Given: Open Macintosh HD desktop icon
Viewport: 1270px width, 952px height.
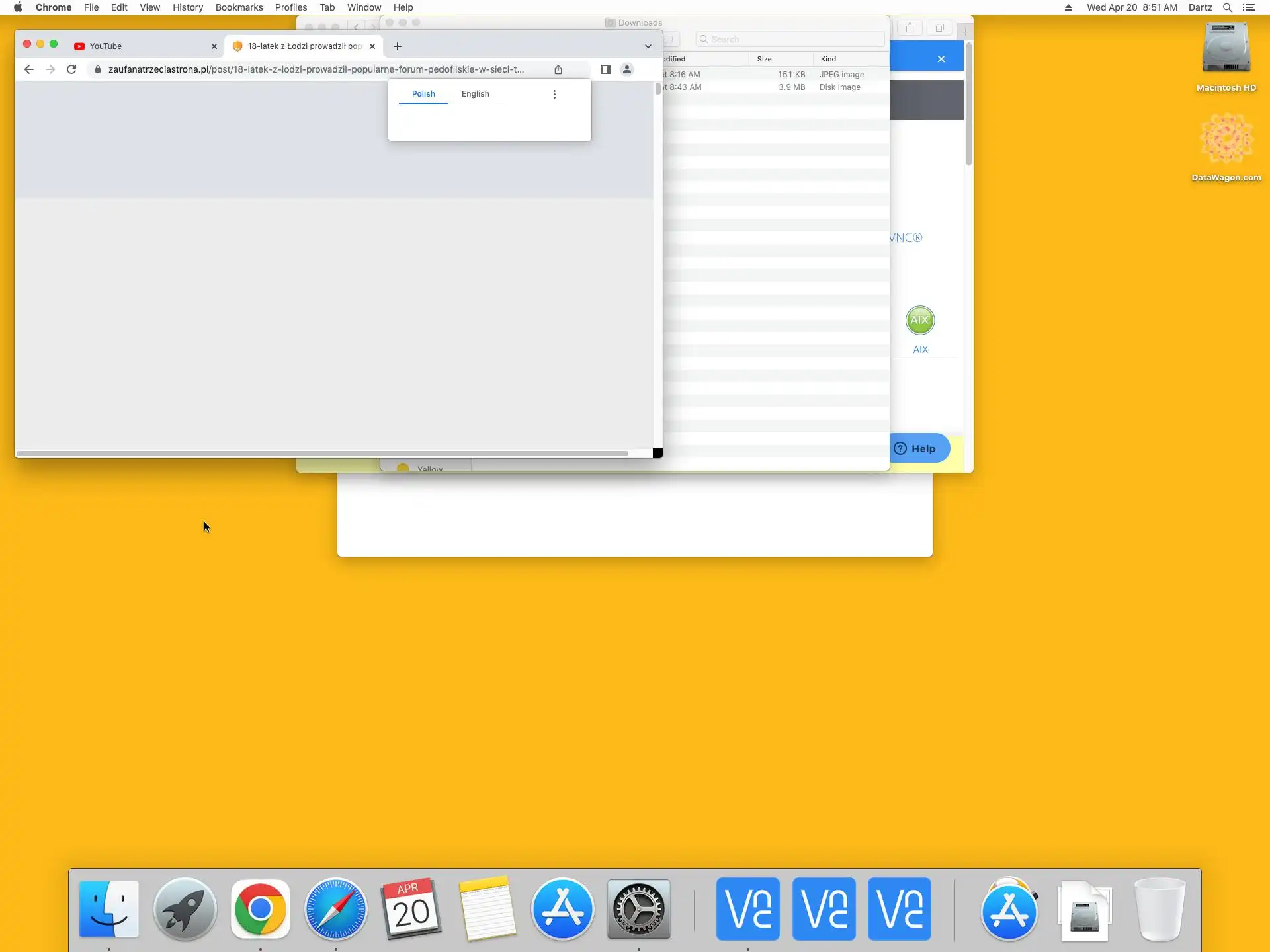Looking at the screenshot, I should (x=1226, y=50).
